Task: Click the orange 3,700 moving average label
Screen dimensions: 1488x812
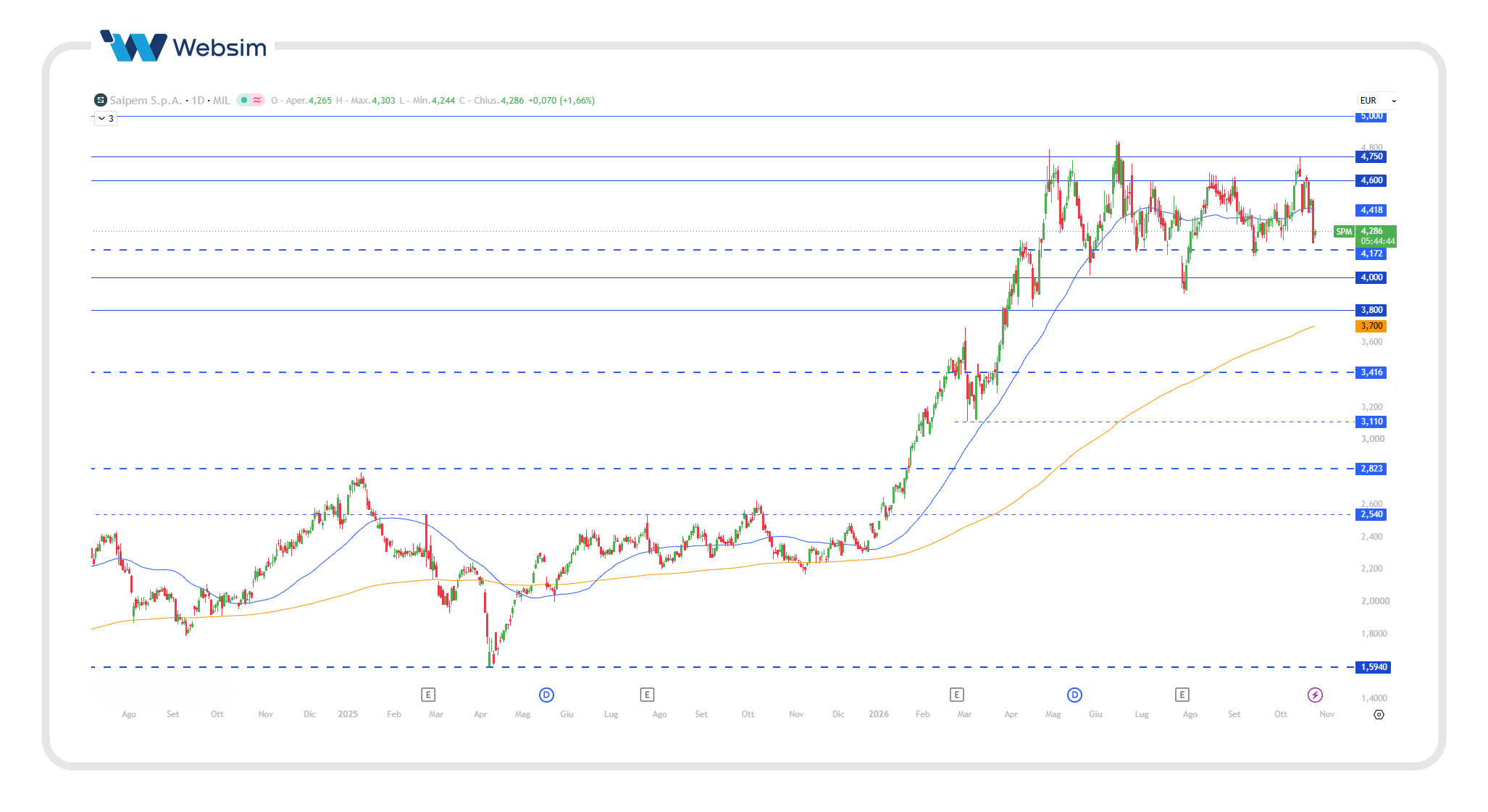Action: tap(1371, 326)
